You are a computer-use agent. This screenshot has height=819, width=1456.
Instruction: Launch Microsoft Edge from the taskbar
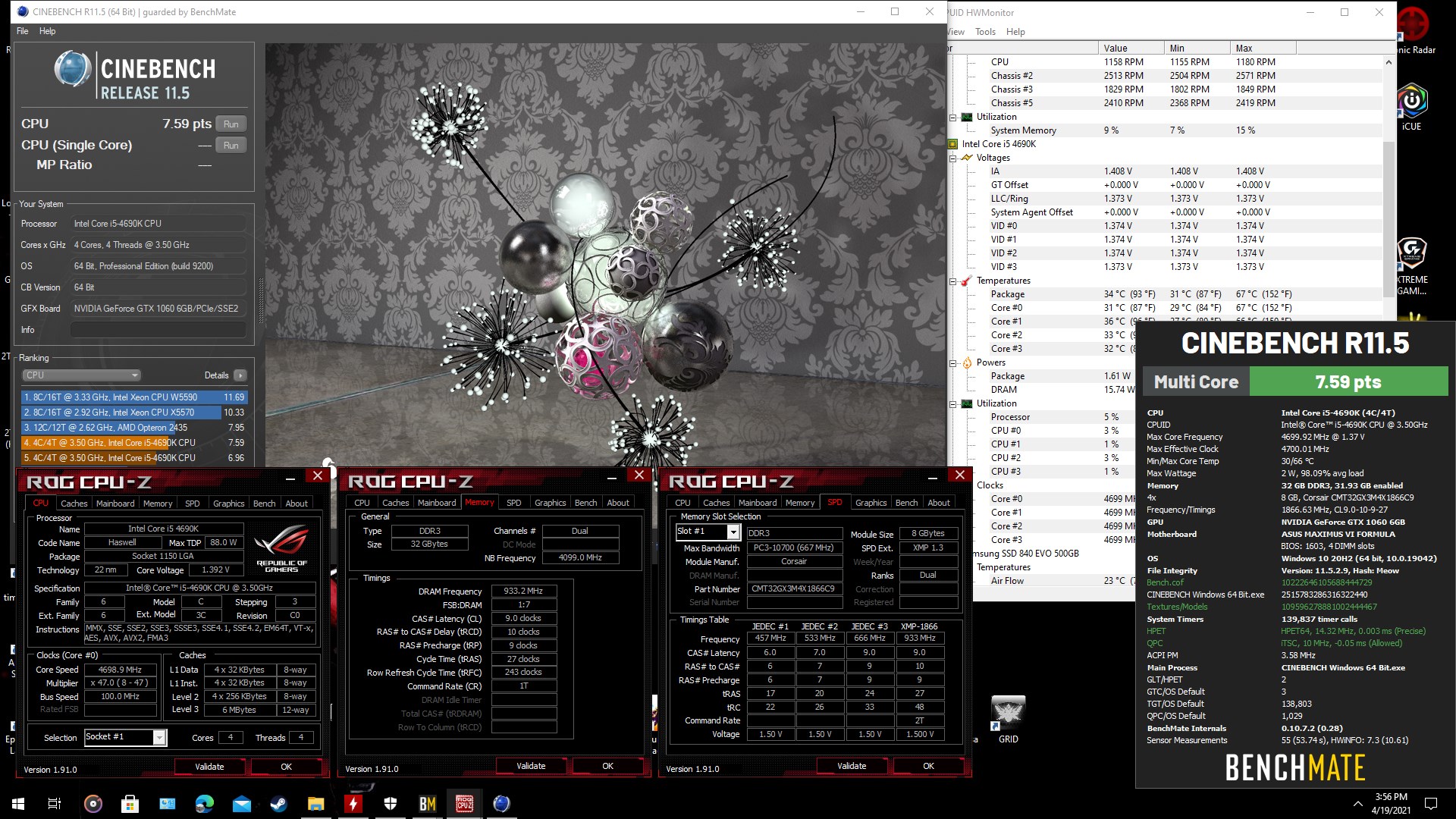pyautogui.click(x=204, y=804)
